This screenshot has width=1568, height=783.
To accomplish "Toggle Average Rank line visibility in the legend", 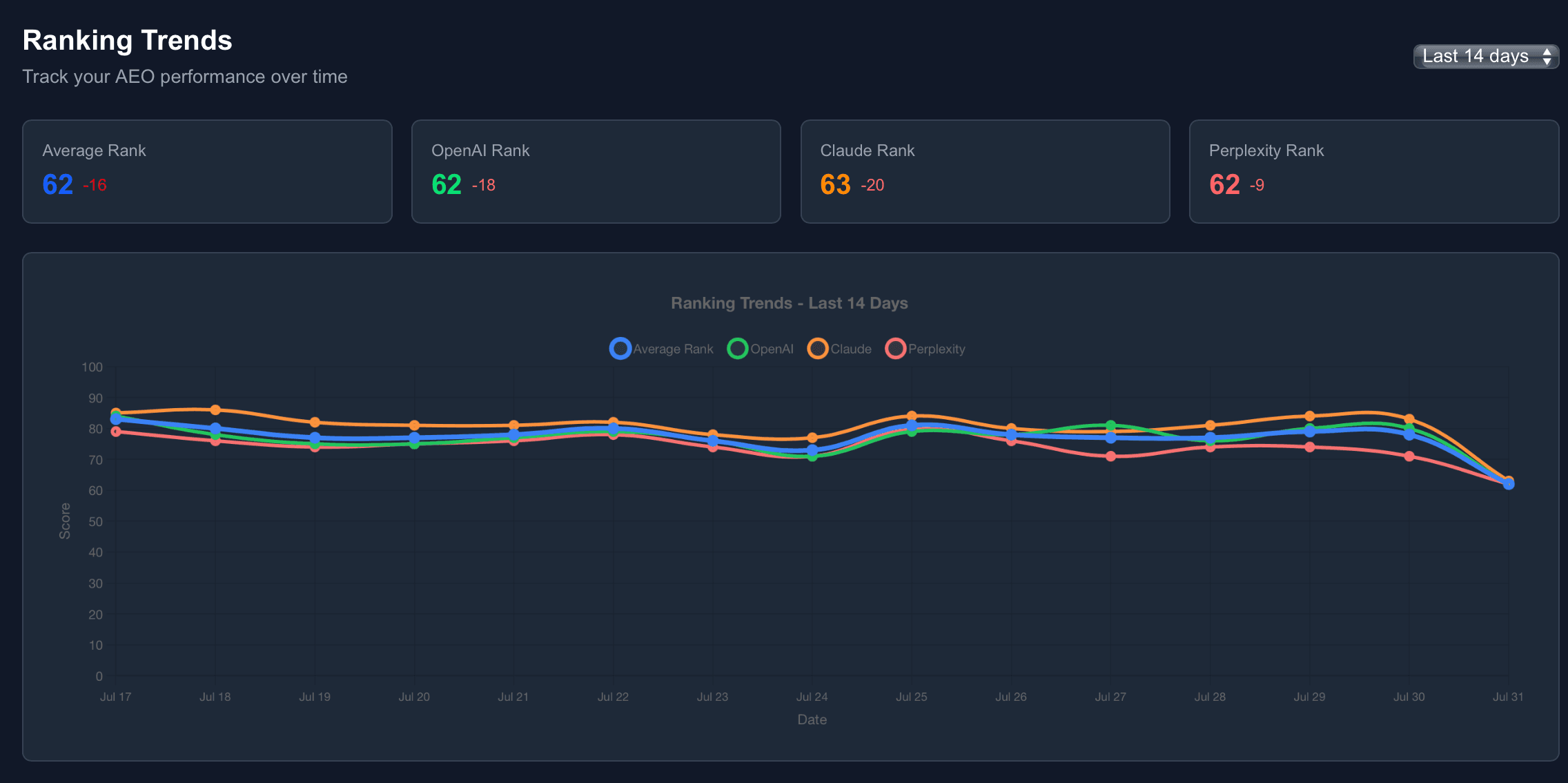I will coord(661,349).
